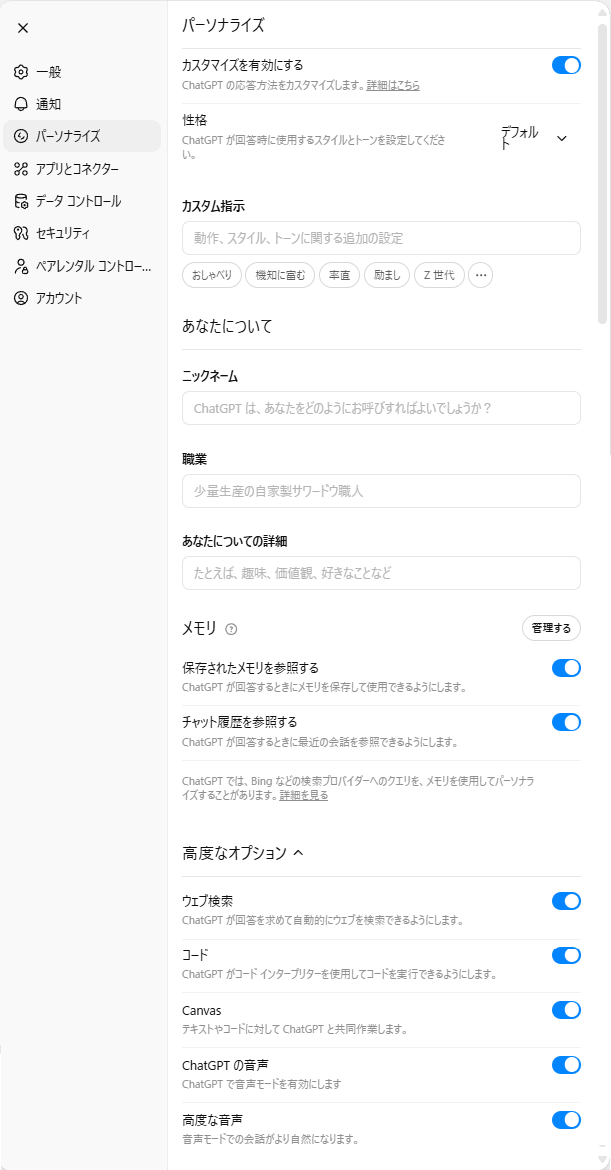
Task: Disable the カスタマイズを有効にする toggle
Action: pyautogui.click(x=566, y=65)
